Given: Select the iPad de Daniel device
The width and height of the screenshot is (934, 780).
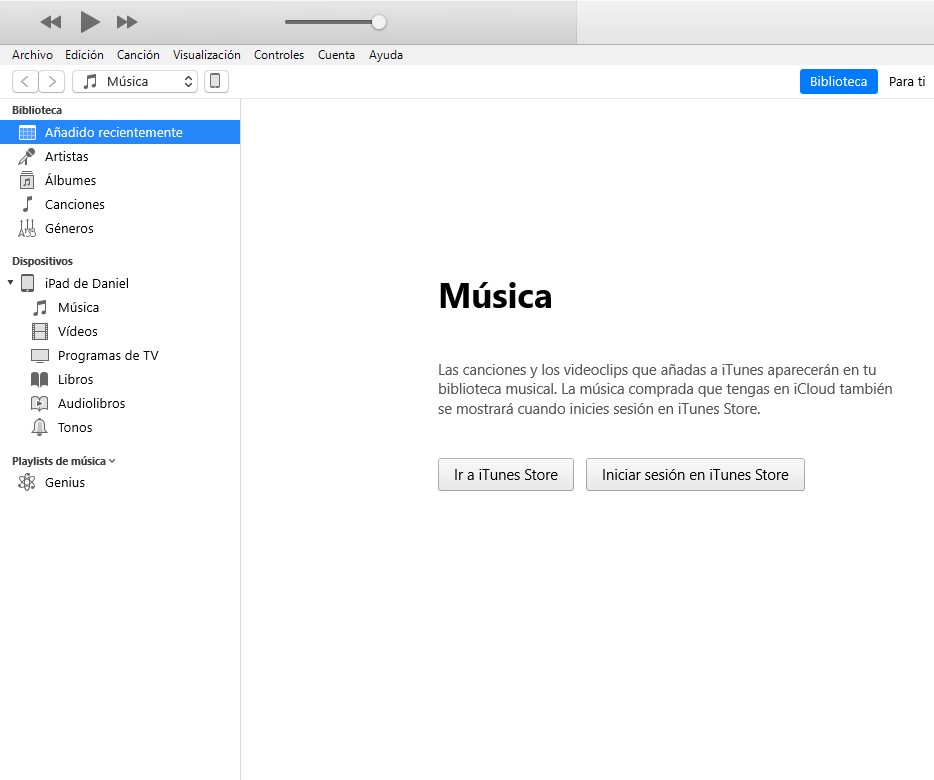Looking at the screenshot, I should coord(86,283).
